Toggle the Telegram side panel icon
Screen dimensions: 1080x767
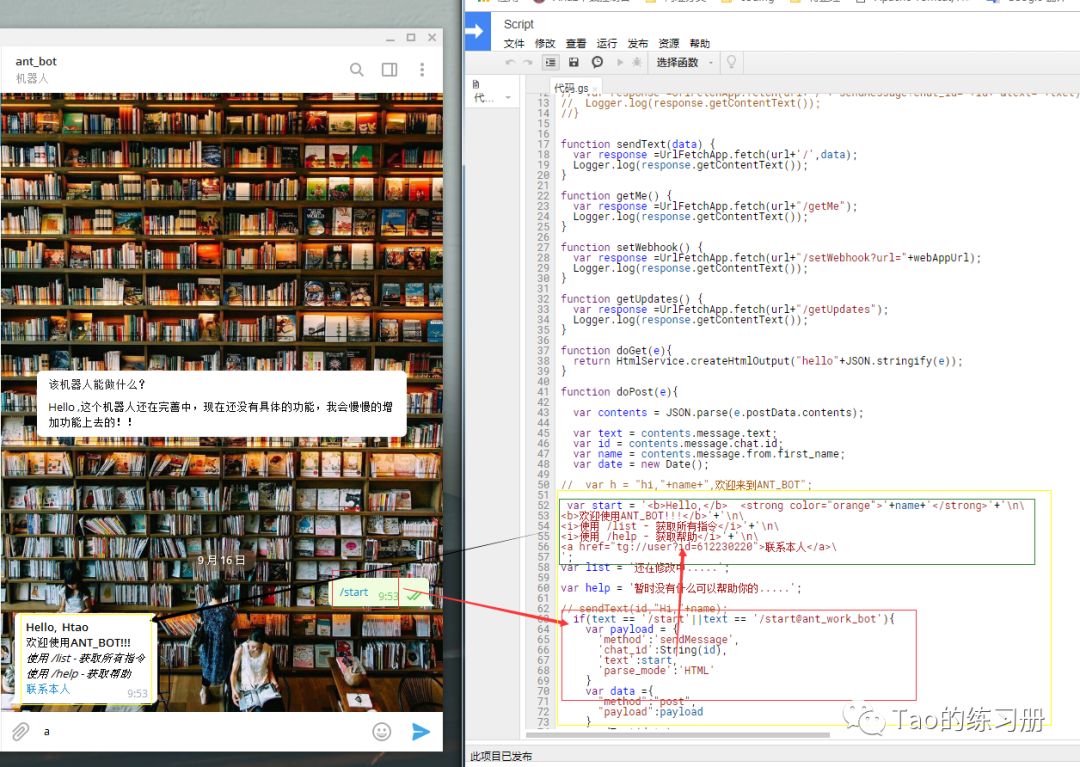390,70
